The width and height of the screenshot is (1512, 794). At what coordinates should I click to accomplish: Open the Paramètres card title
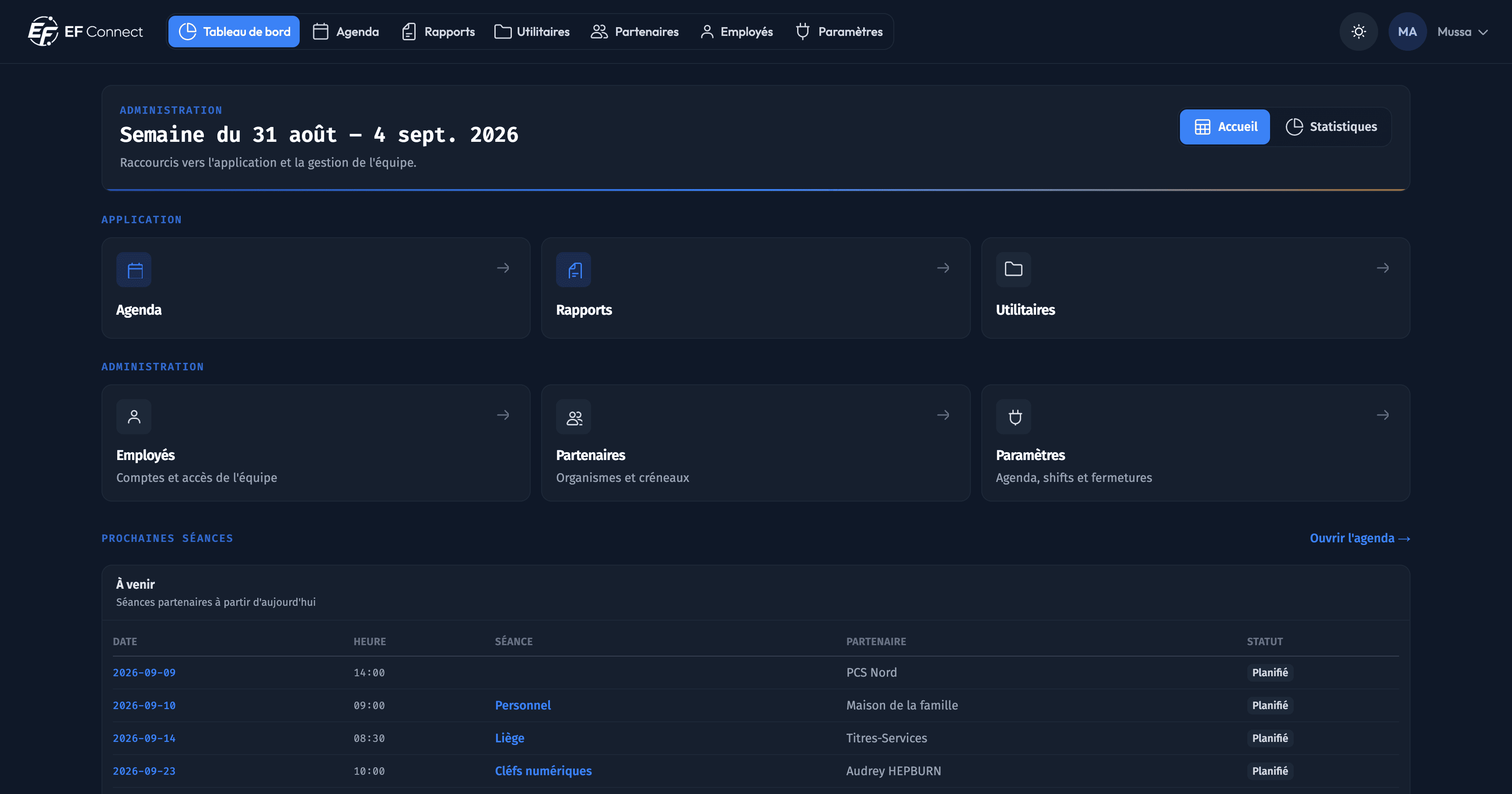click(x=1030, y=455)
